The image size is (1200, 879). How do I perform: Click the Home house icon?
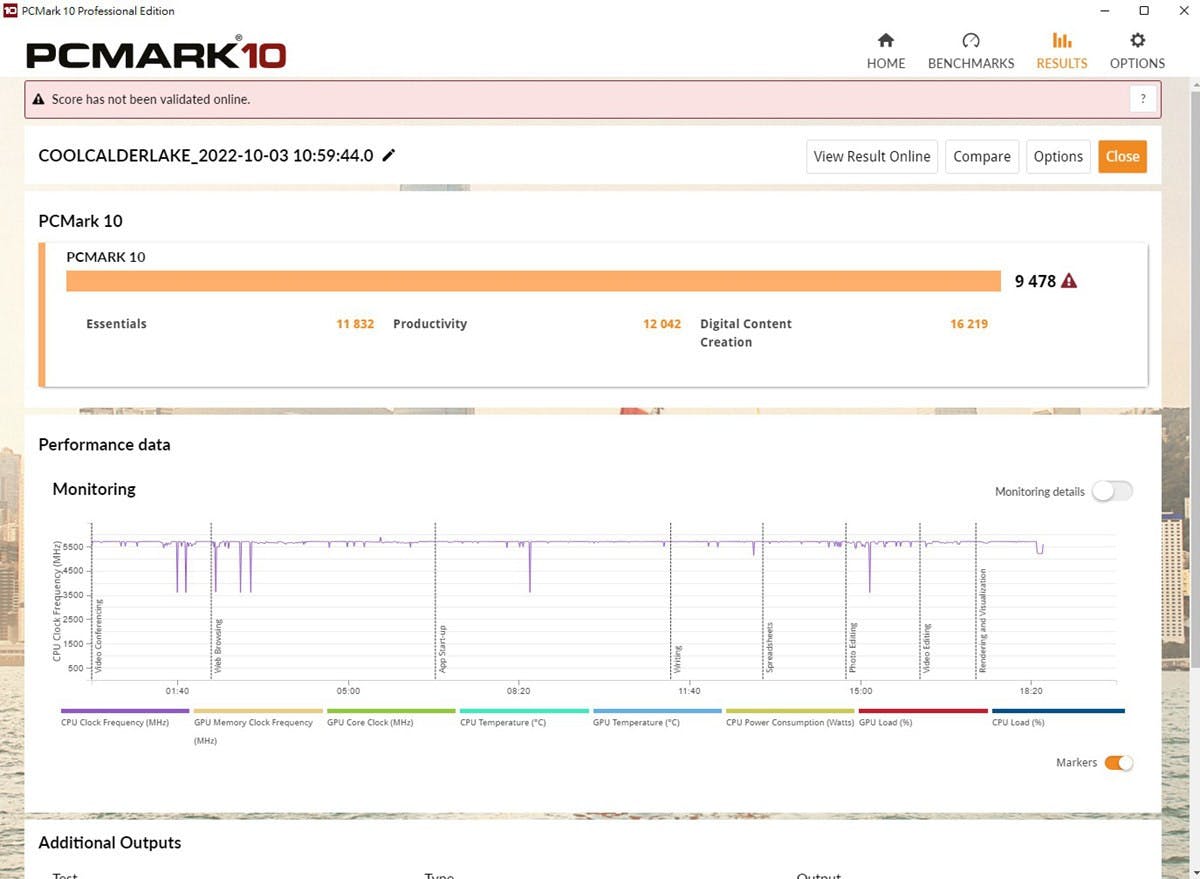885,41
